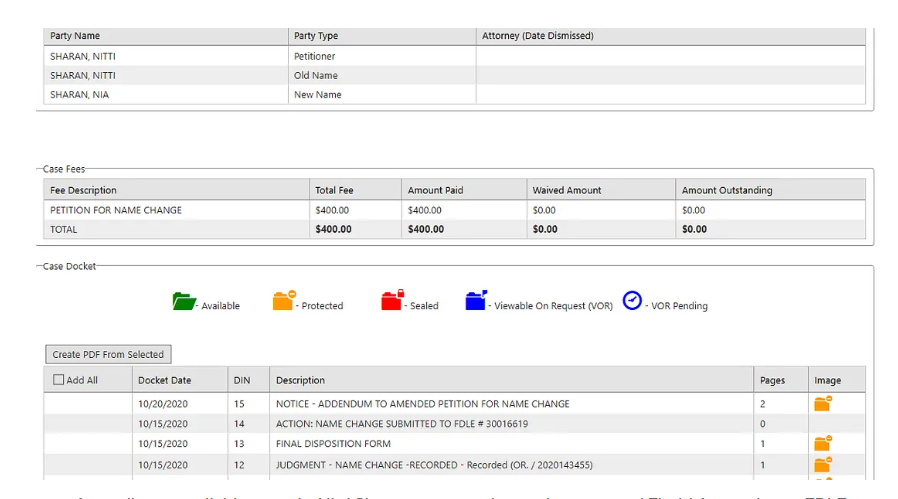
Task: Click NOTICE - ADDENDUM TO AMENDED PETITION description
Action: point(423,404)
